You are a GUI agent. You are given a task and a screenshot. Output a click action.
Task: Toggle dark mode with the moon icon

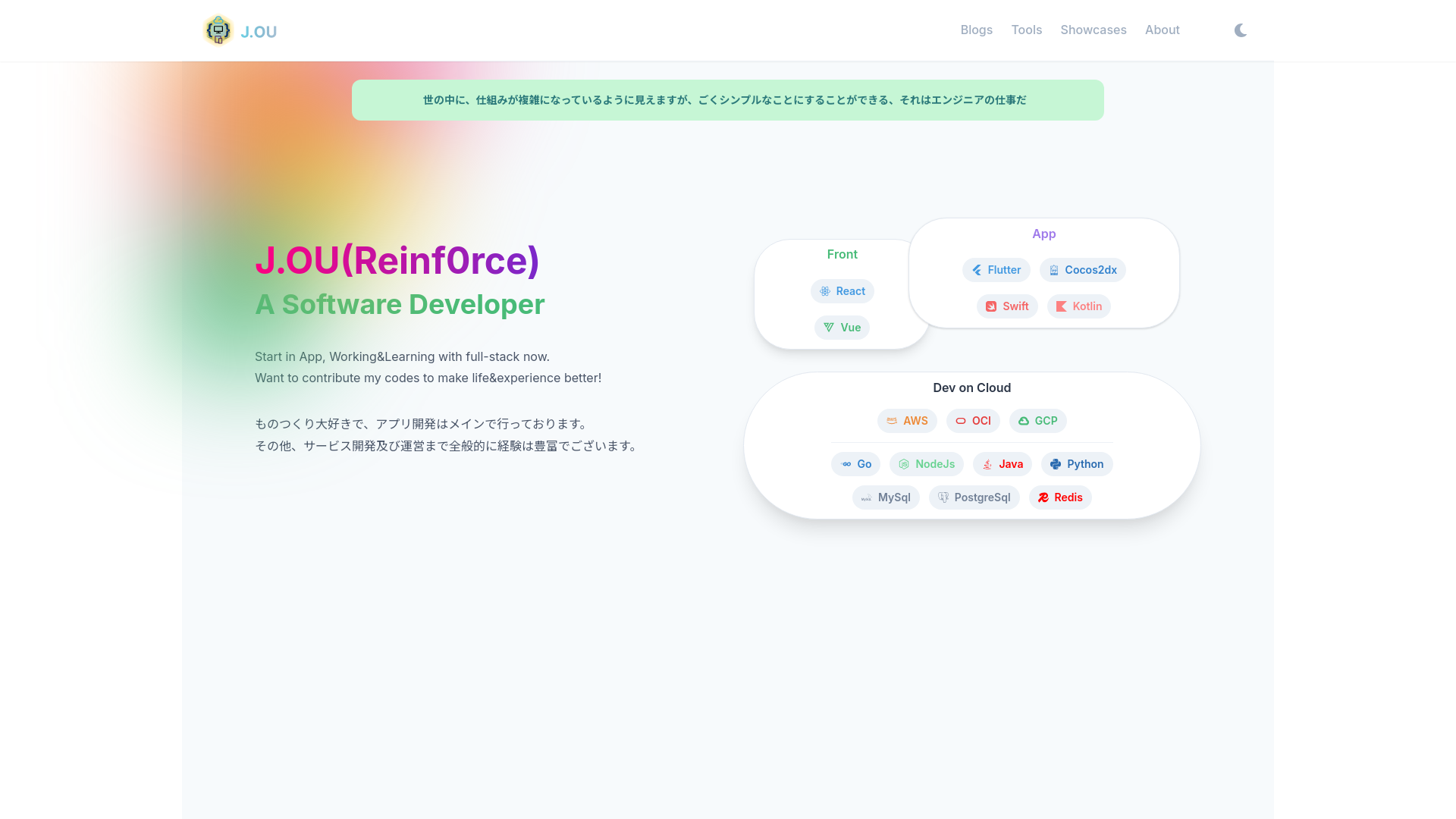(x=1241, y=30)
